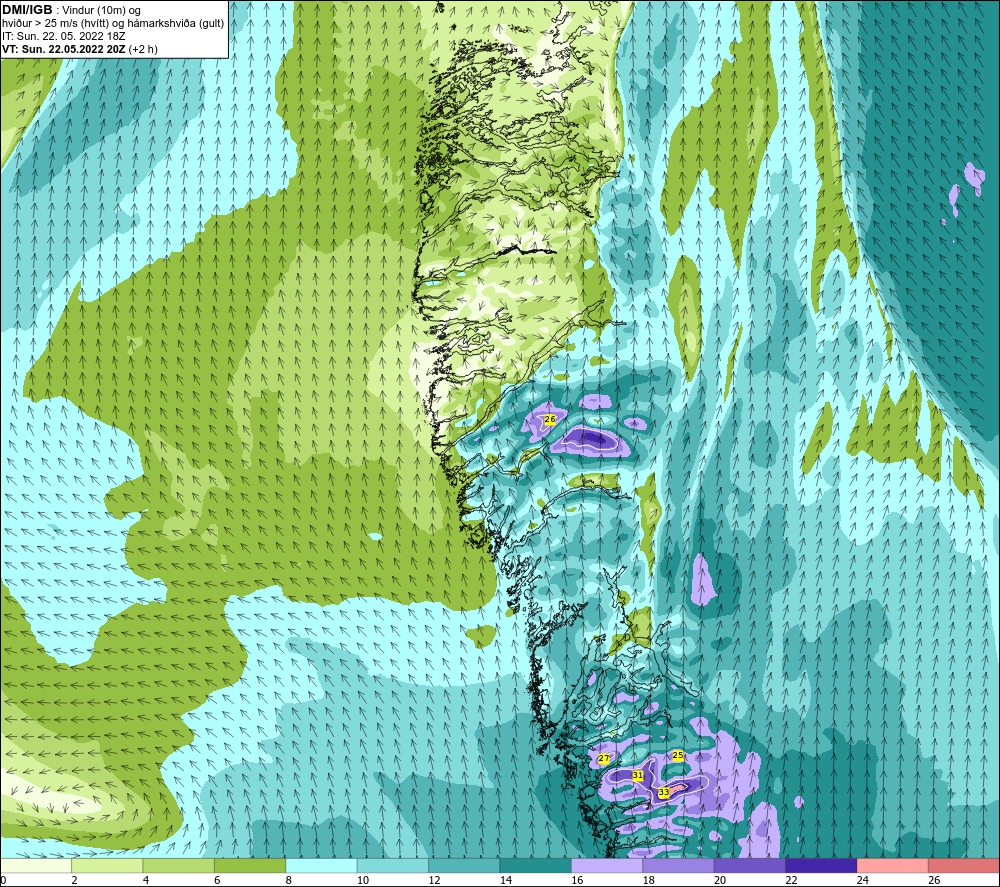
Task: Click the legend scale number 20
Action: pyautogui.click(x=720, y=881)
